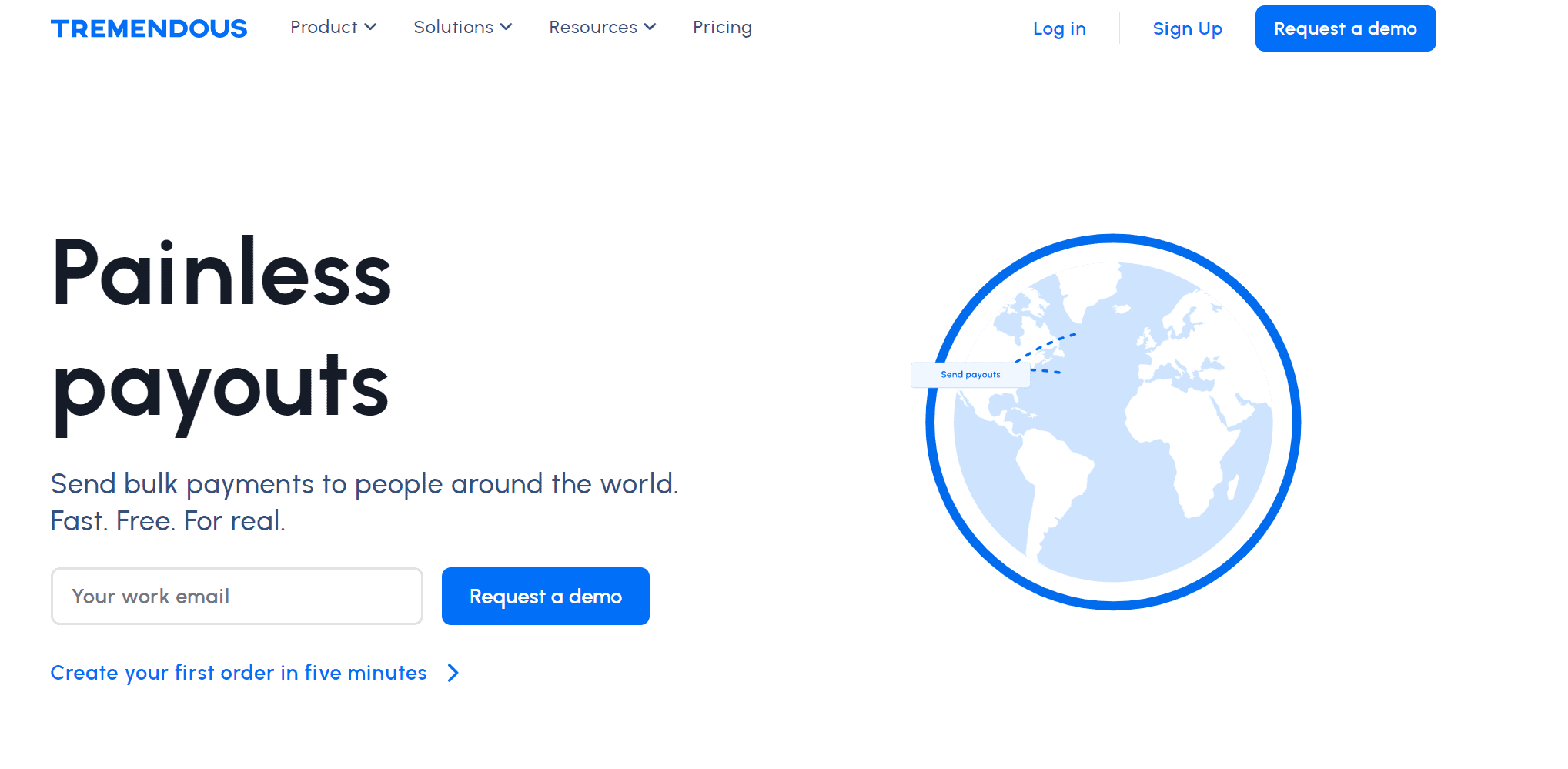Viewport: 1568px width, 769px height.
Task: Open the Product menu
Action: coord(323,28)
